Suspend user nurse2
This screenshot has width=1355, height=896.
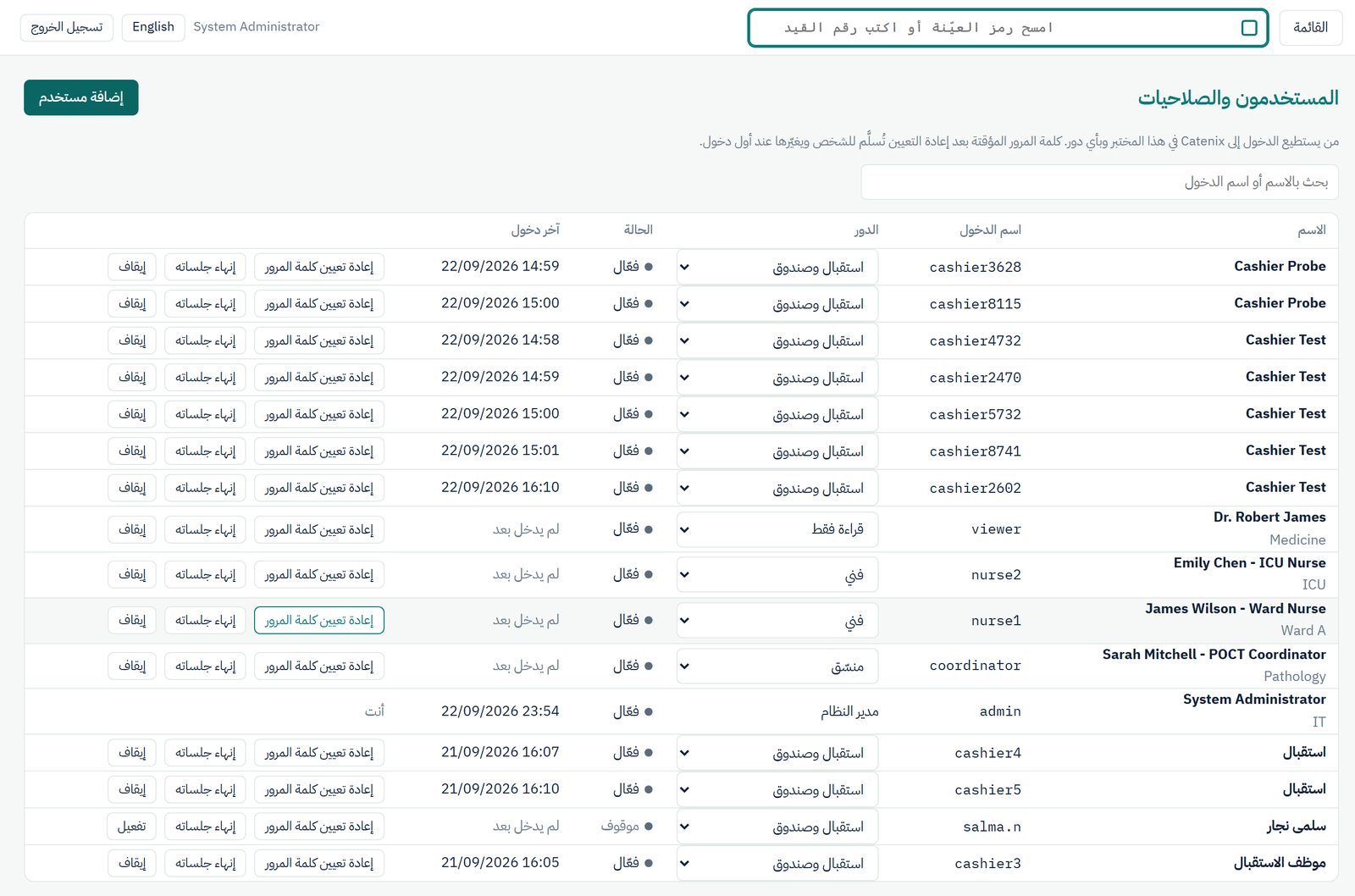click(132, 575)
